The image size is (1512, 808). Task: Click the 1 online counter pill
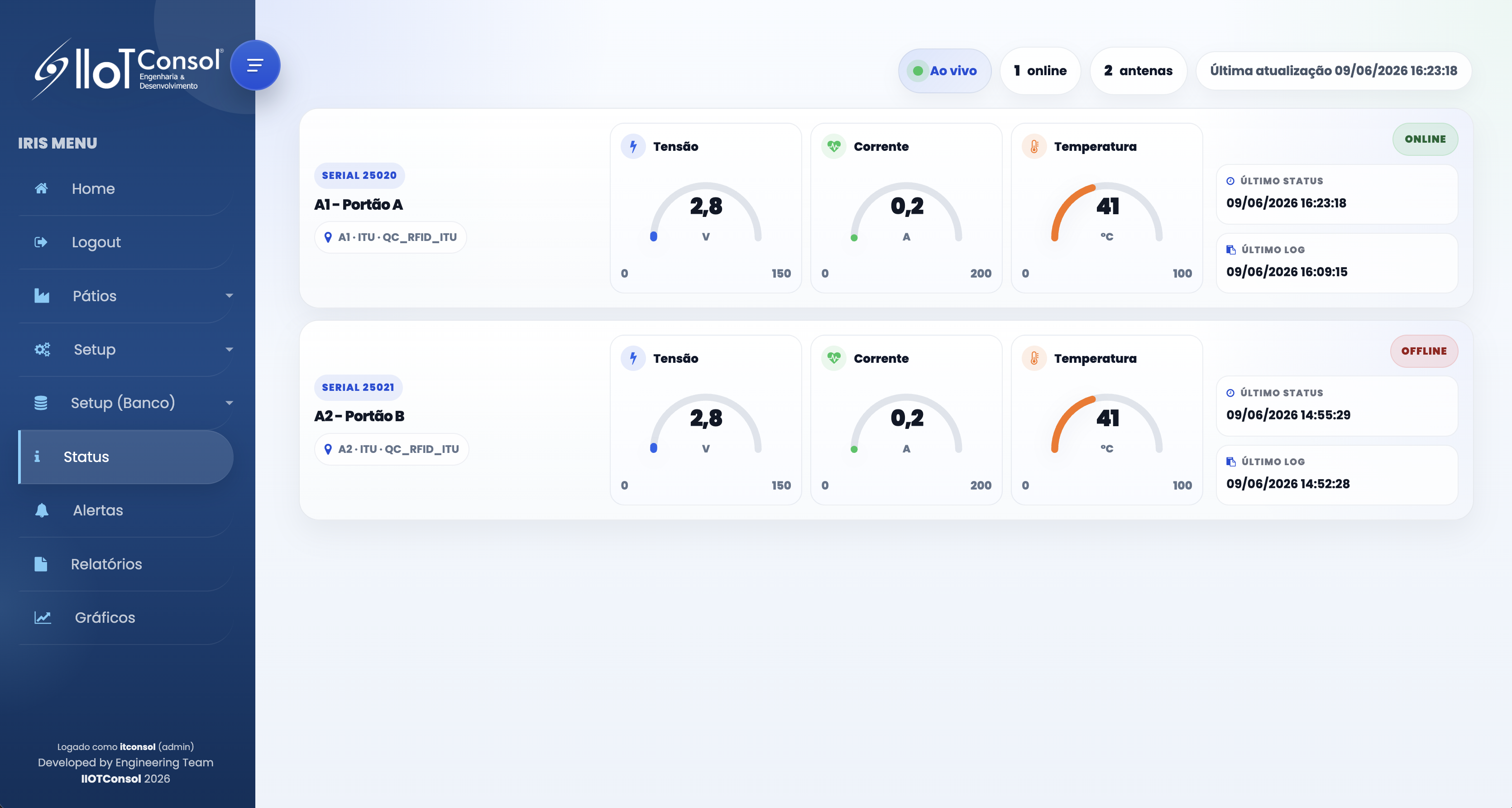pyautogui.click(x=1040, y=71)
